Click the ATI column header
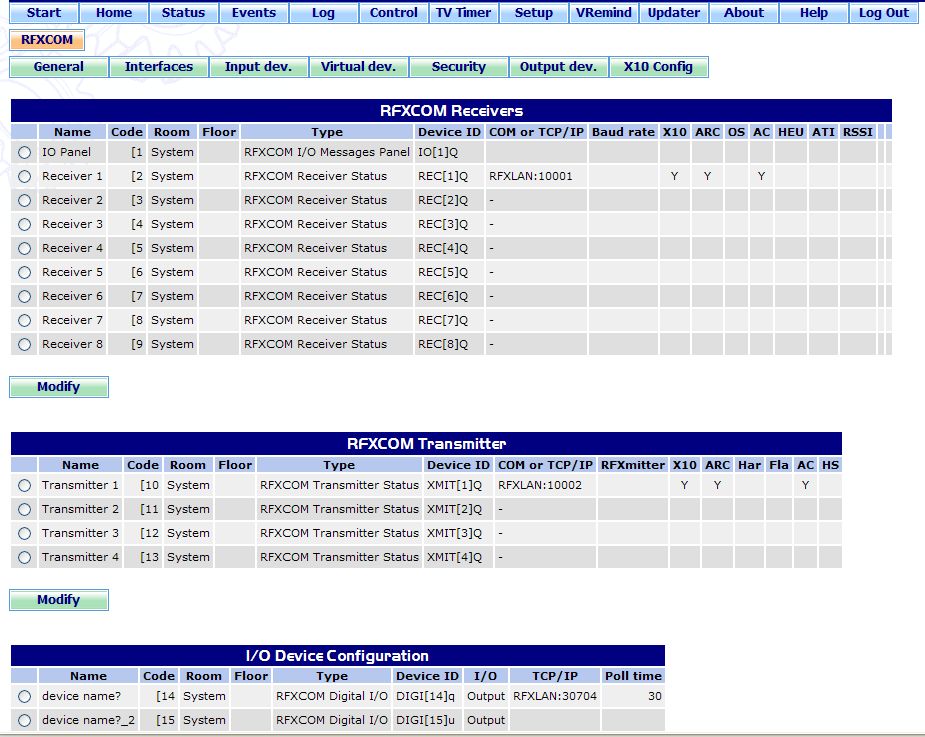 823,132
